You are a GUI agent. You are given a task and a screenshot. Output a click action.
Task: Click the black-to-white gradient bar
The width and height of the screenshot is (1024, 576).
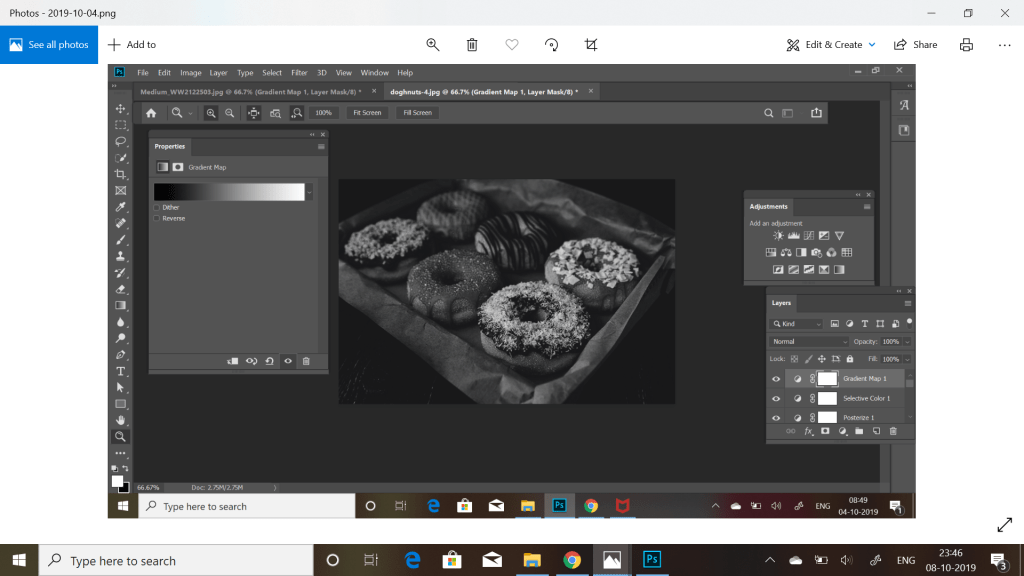pyautogui.click(x=229, y=192)
